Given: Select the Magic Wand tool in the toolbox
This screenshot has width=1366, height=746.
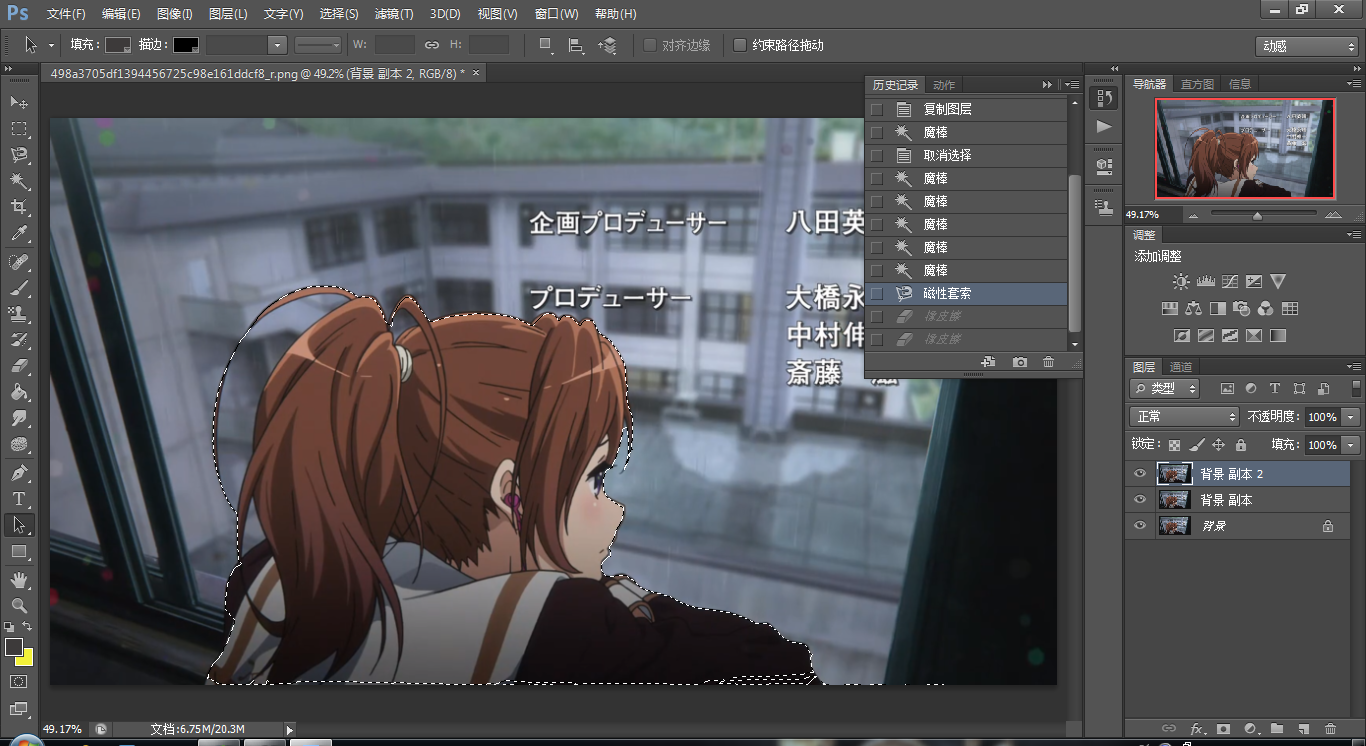Looking at the screenshot, I should point(19,181).
